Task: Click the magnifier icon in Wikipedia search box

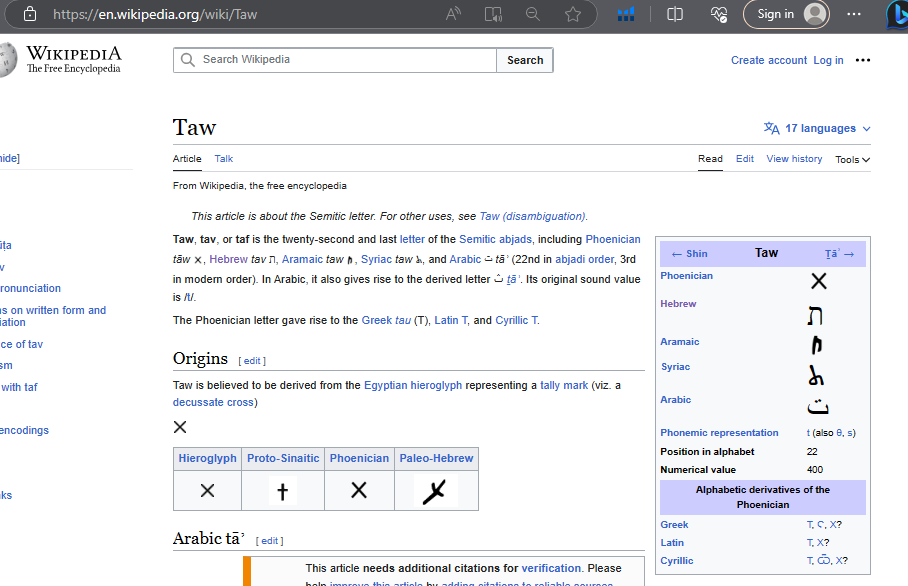Action: click(x=188, y=60)
